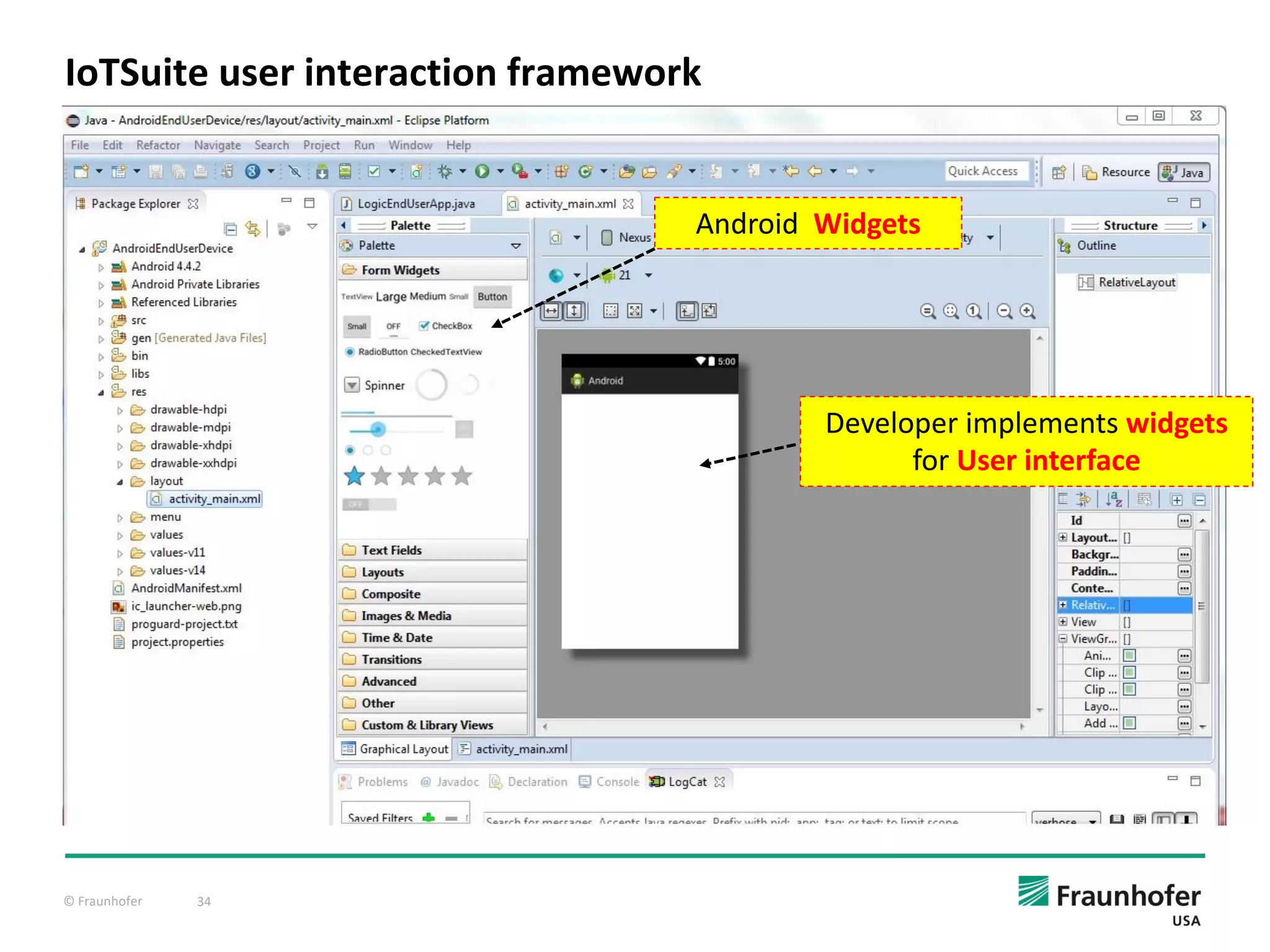This screenshot has height=952, width=1270.
Task: Select the Switch widget below stars
Action: pyautogui.click(x=370, y=505)
